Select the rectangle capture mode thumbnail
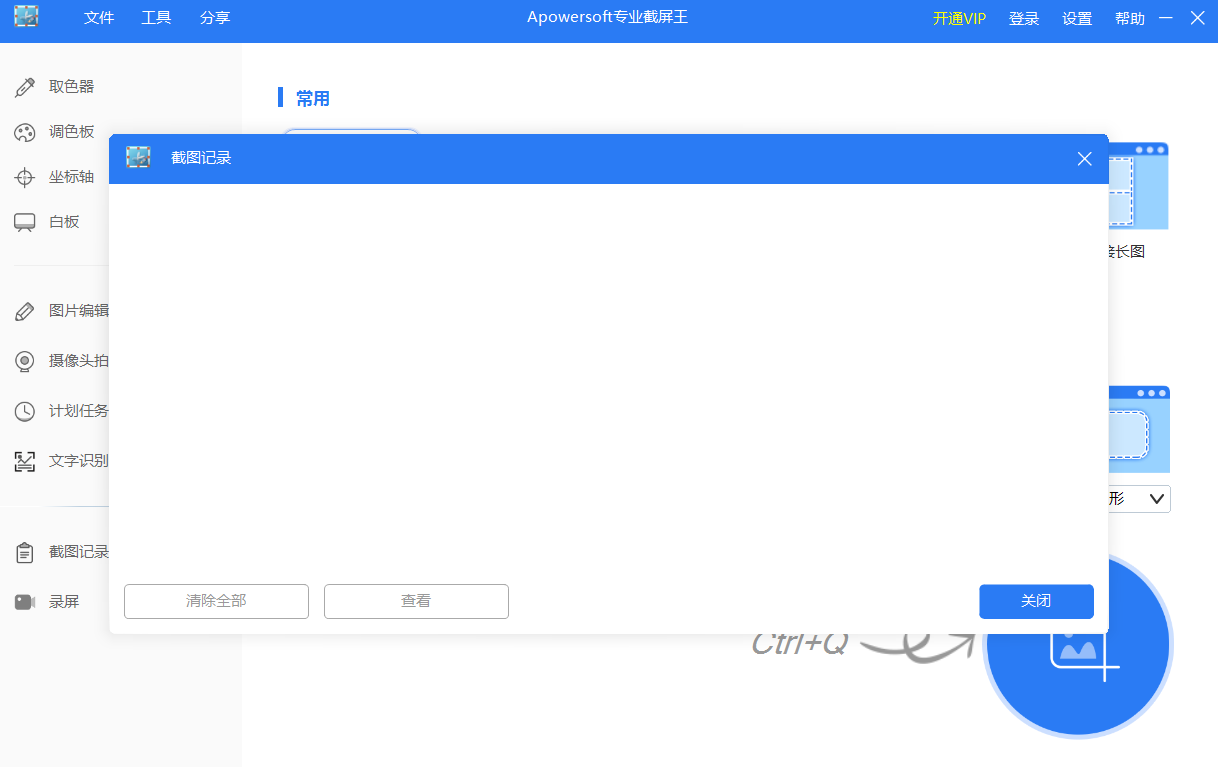 pos(1139,429)
